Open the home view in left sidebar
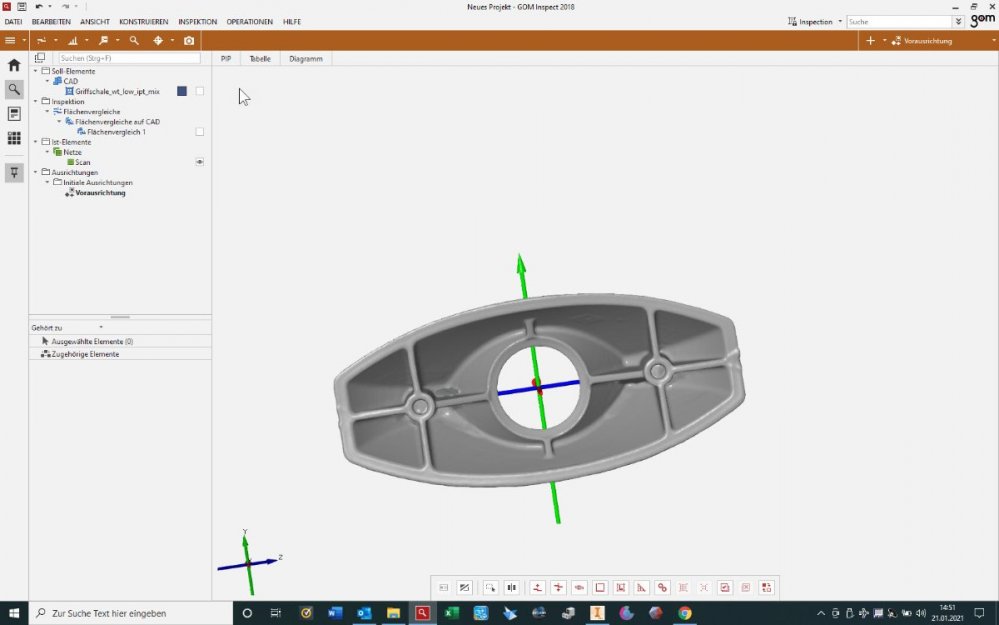The height and width of the screenshot is (625, 999). [14, 65]
